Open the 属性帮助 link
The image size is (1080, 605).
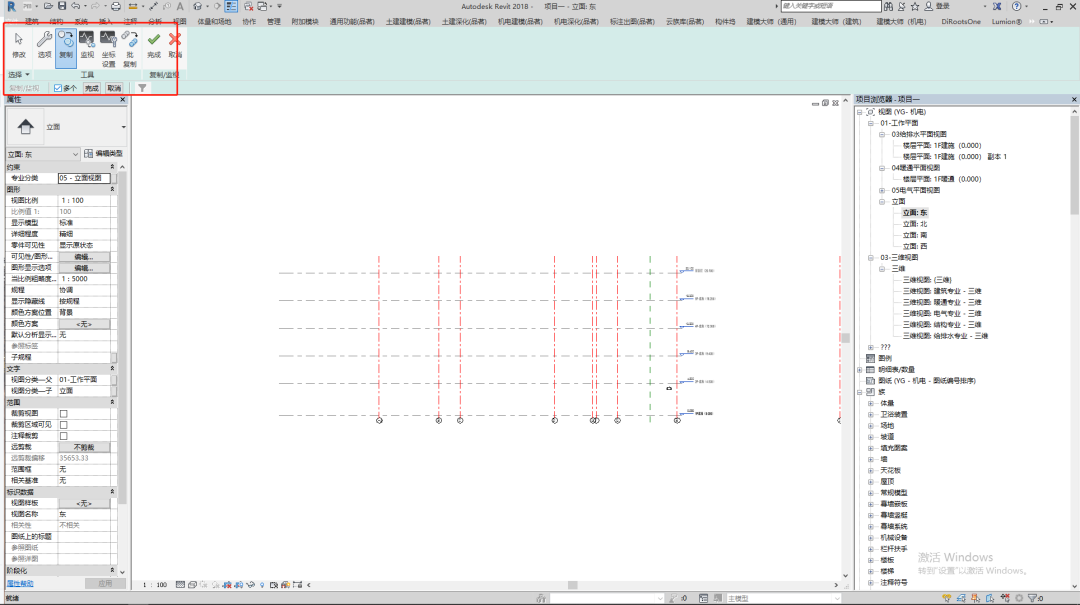point(20,584)
